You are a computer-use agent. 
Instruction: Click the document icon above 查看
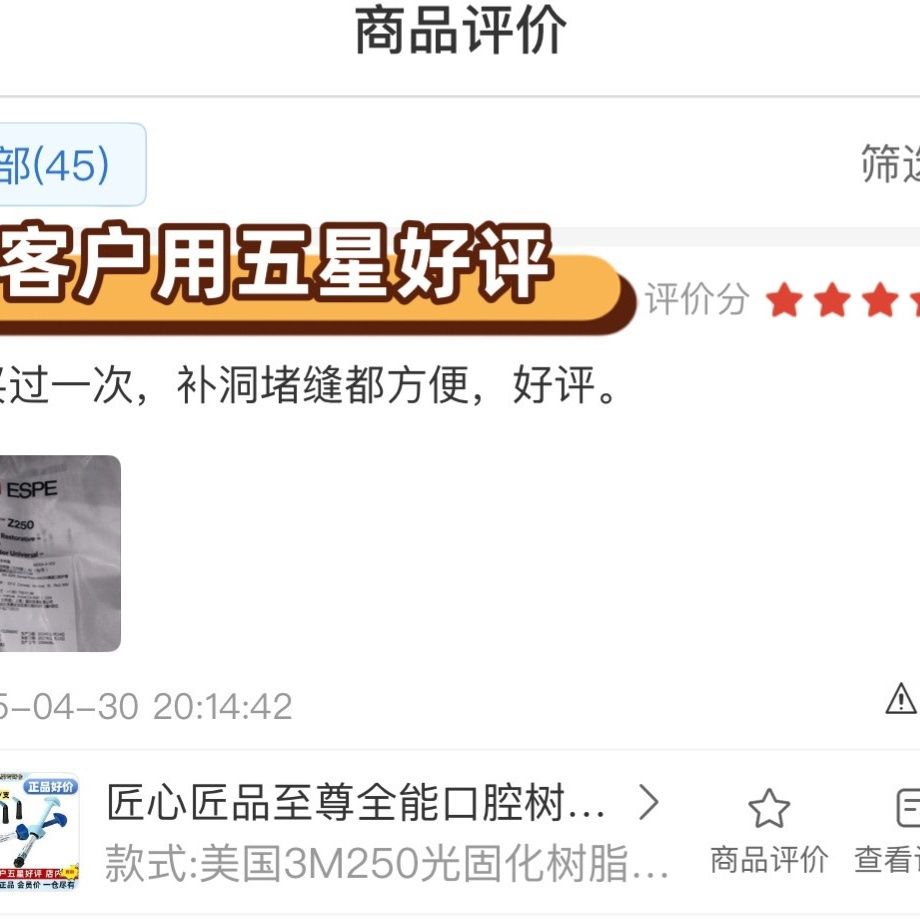[908, 809]
